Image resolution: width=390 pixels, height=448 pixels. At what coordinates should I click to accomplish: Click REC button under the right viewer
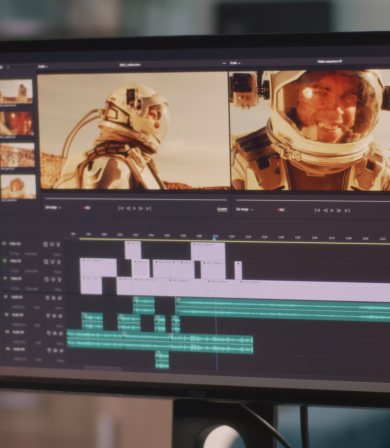tap(281, 210)
